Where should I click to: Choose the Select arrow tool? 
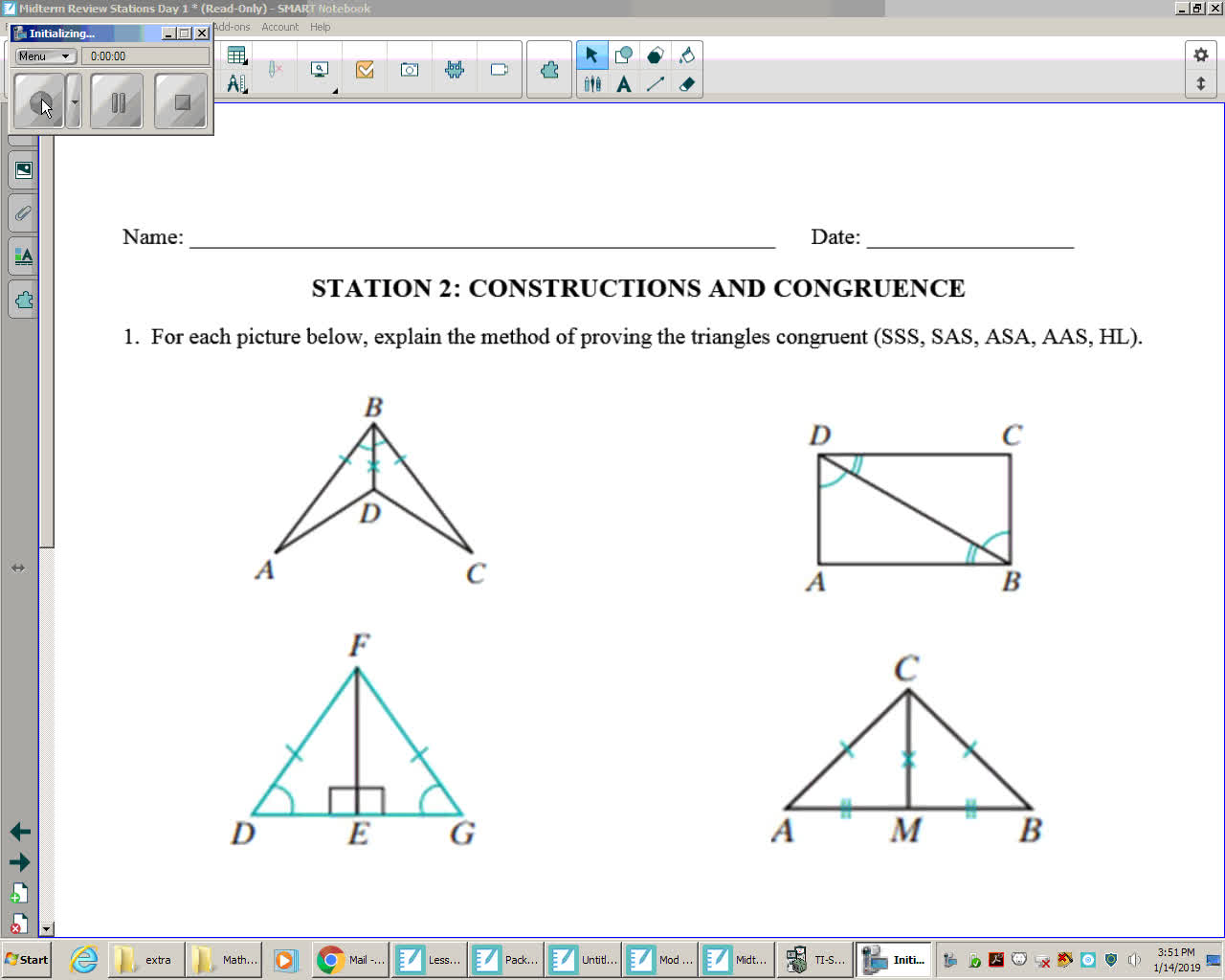pyautogui.click(x=591, y=55)
